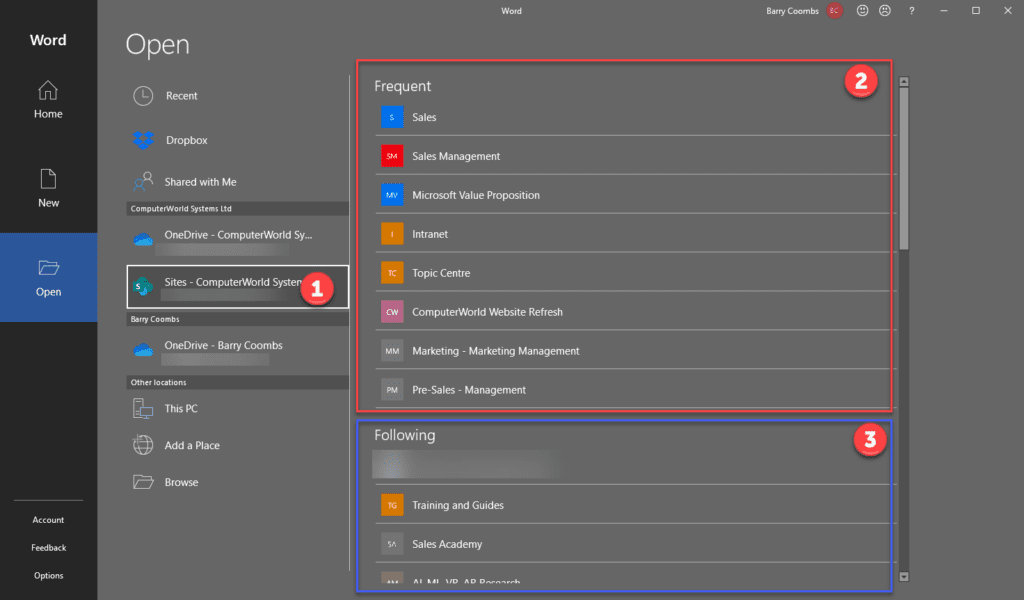Choose Add a Place
1024x600 pixels.
tap(238, 445)
